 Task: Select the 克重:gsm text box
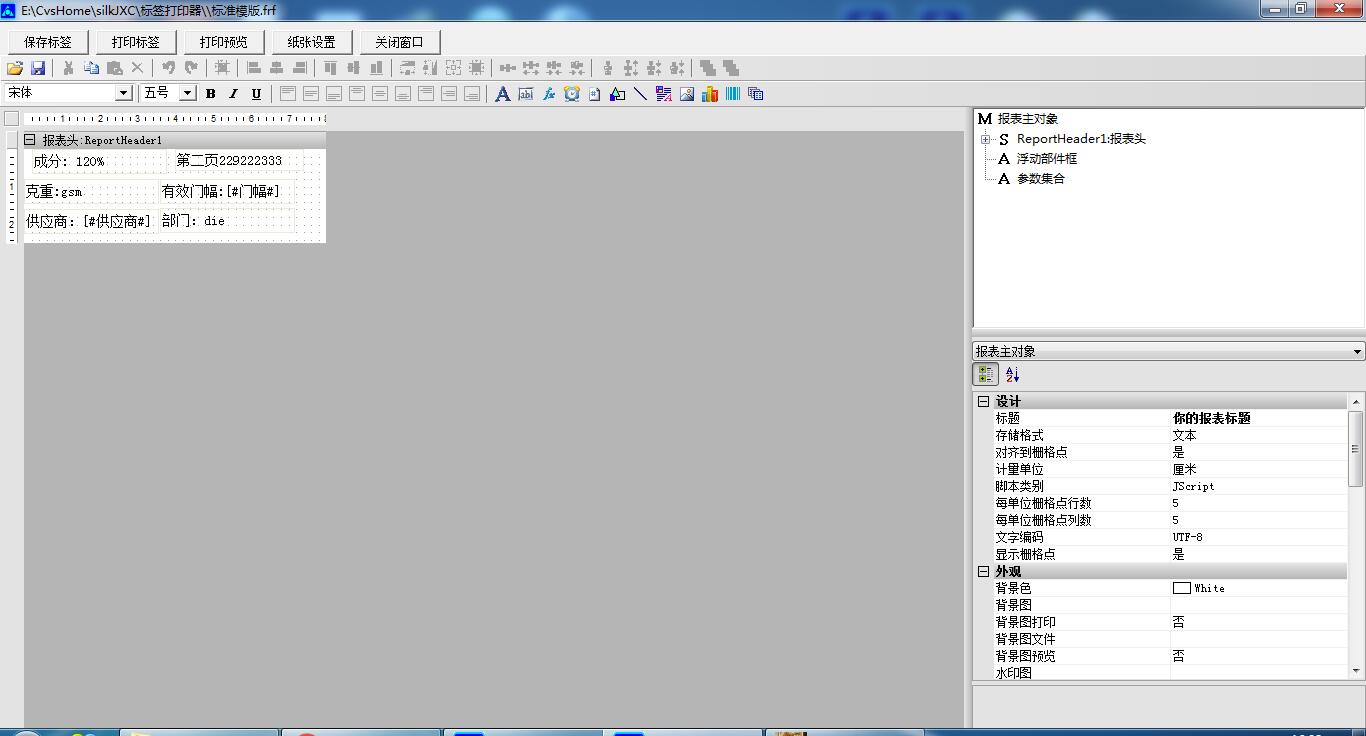pyautogui.click(x=90, y=191)
